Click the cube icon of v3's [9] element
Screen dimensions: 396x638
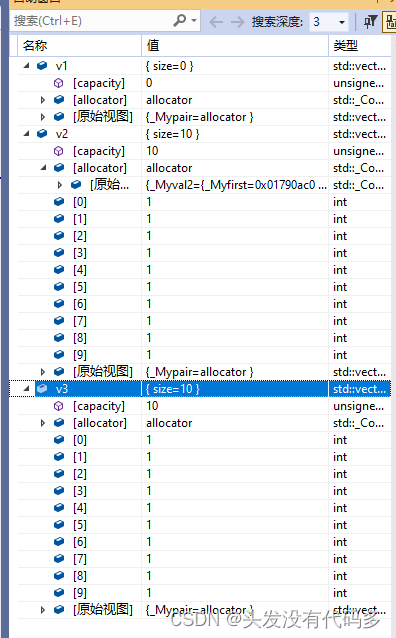click(x=59, y=592)
